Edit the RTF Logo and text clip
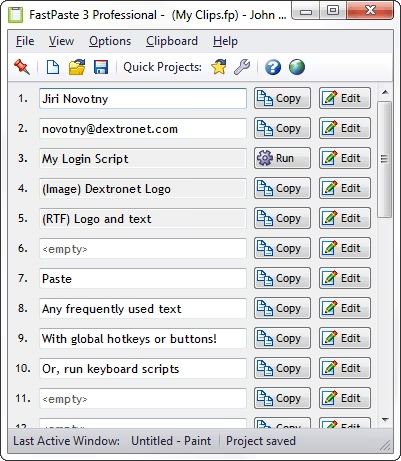401x461 pixels. pyautogui.click(x=345, y=218)
